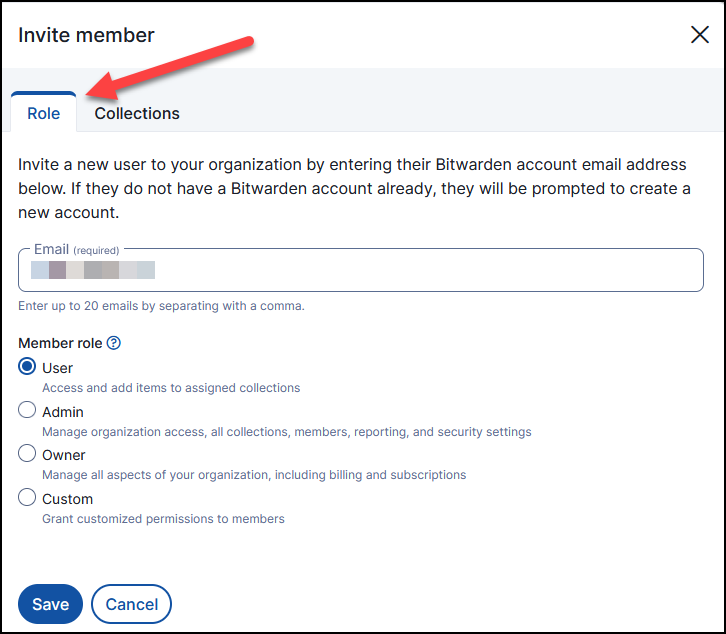726x634 pixels.
Task: Click the Member role help icon
Action: coord(114,343)
